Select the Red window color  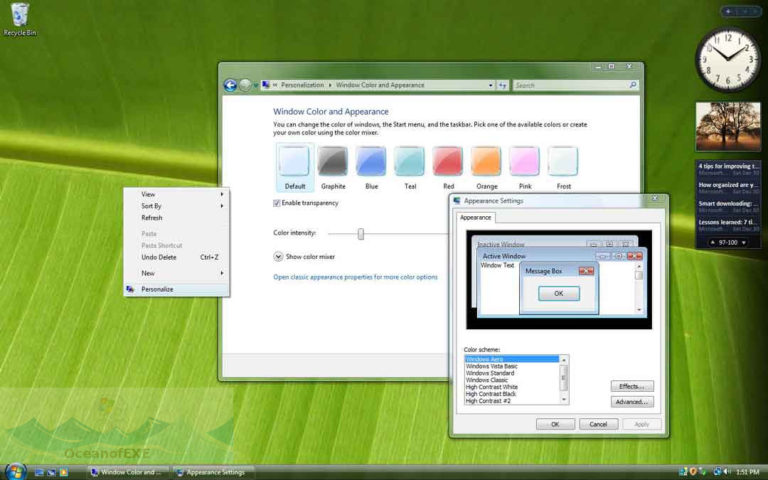pos(448,168)
